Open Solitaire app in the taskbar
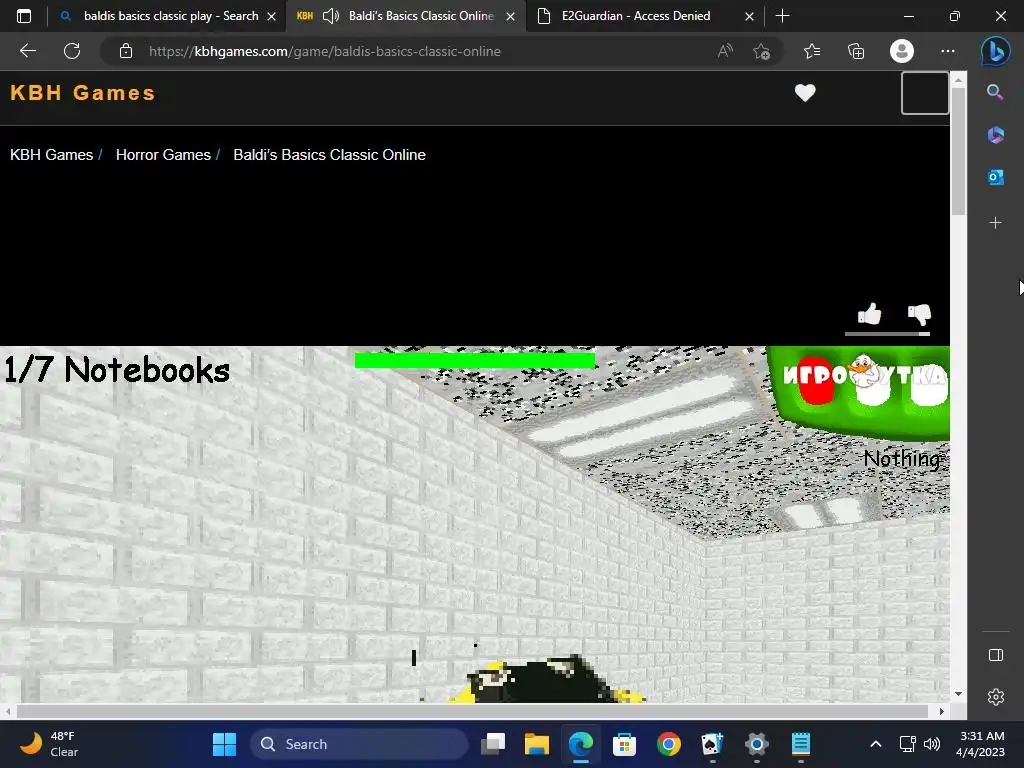Image resolution: width=1024 pixels, height=768 pixels. [x=712, y=744]
